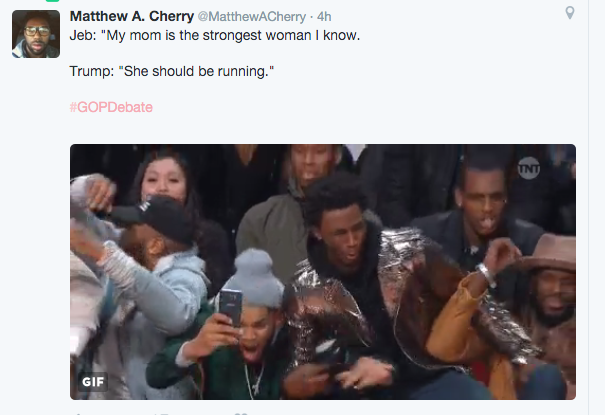Click the 4h timestamp of the tweet
The height and width of the screenshot is (415, 605).
[324, 17]
